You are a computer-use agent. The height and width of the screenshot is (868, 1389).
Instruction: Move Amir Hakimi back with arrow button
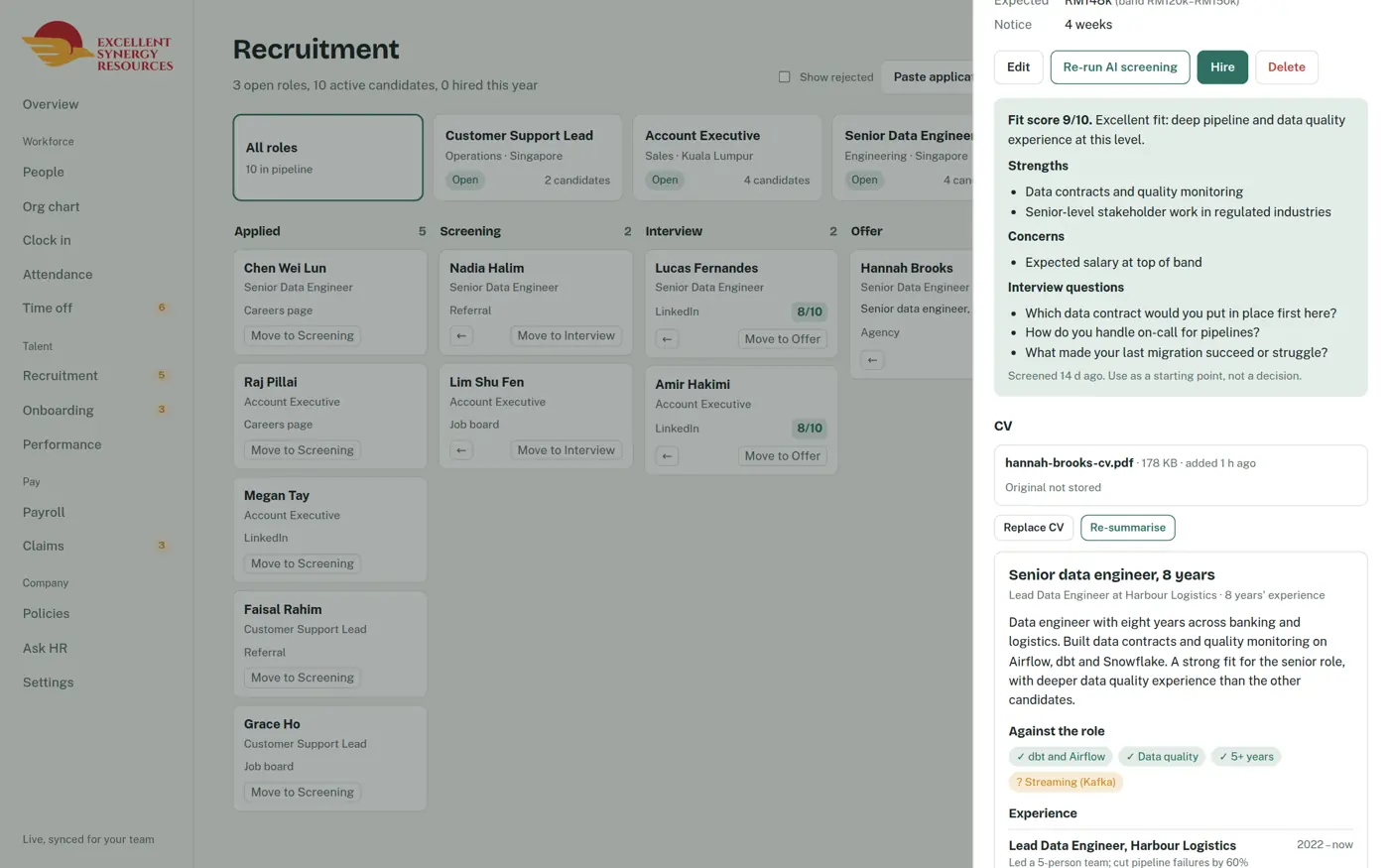tap(667, 456)
